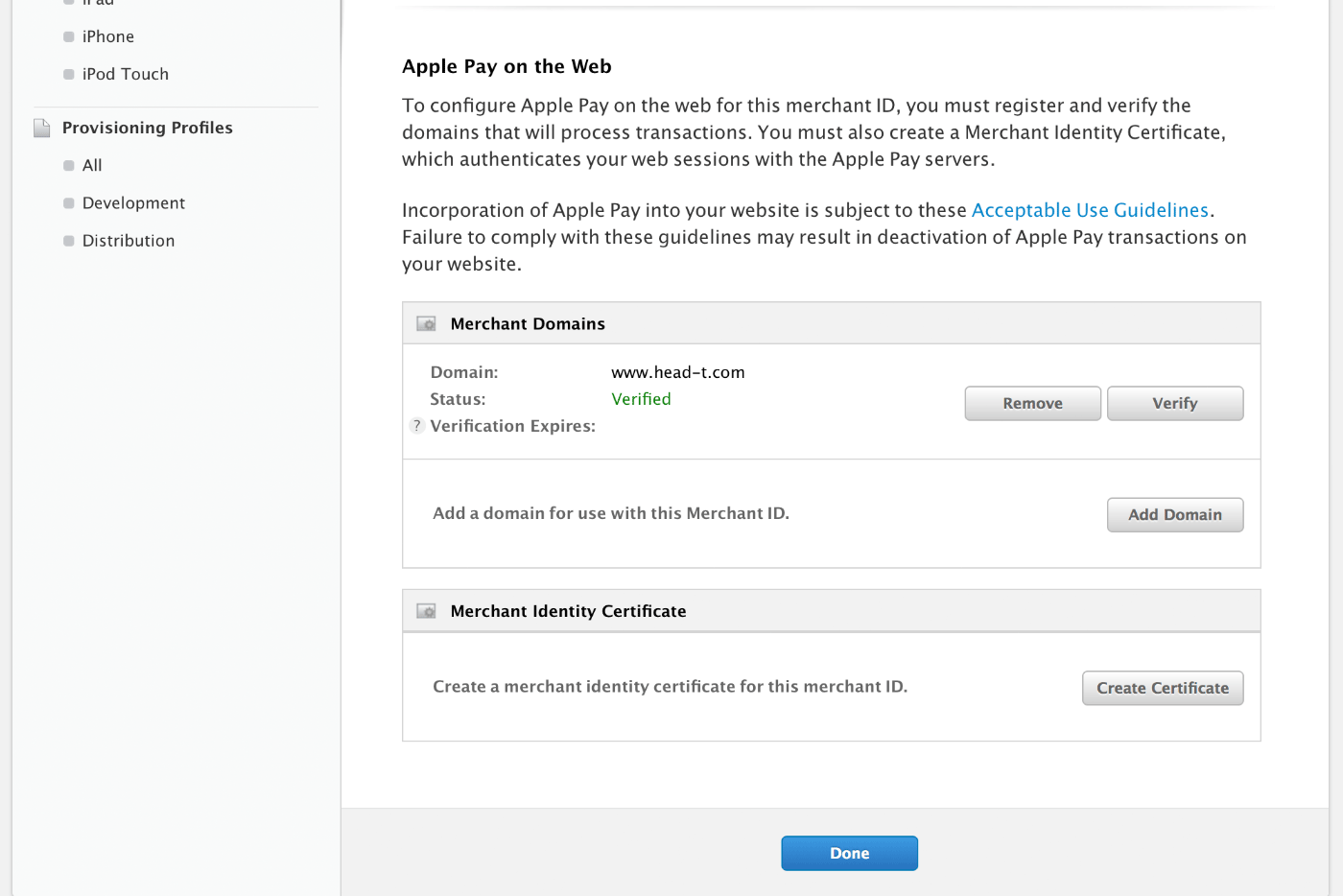Click the Verification Expires help question mark

pyautogui.click(x=416, y=426)
